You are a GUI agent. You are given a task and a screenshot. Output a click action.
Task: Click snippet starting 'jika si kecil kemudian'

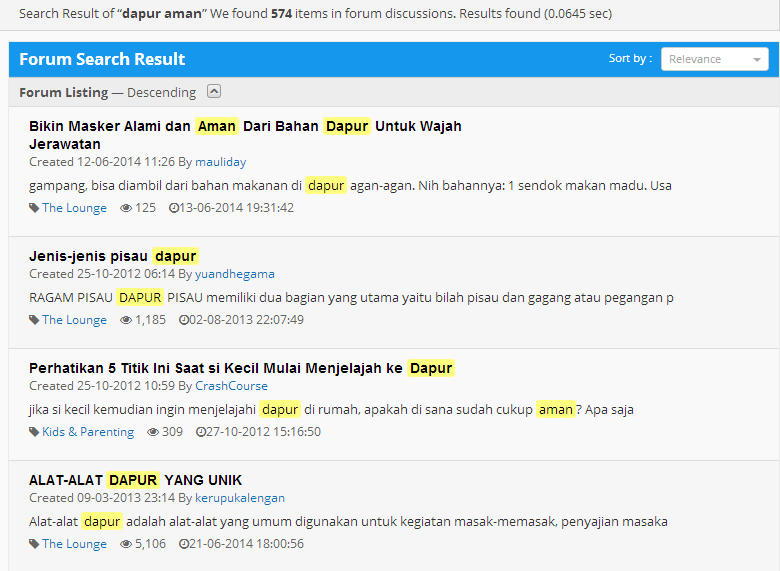click(x=331, y=409)
